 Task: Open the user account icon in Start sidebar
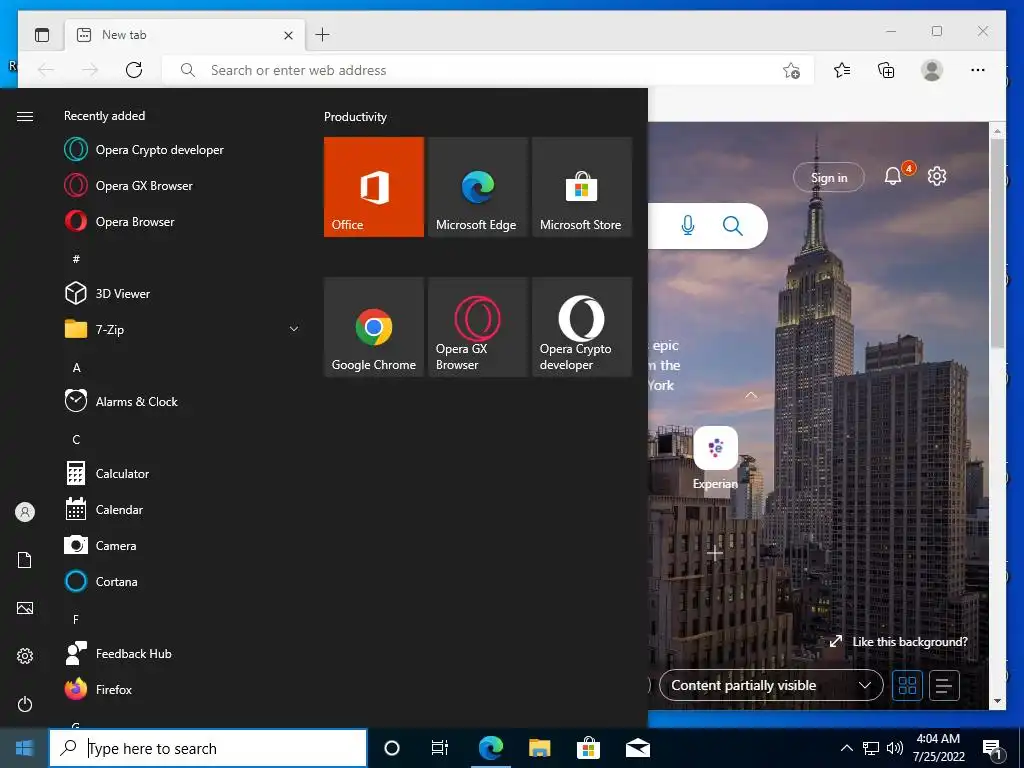point(25,512)
